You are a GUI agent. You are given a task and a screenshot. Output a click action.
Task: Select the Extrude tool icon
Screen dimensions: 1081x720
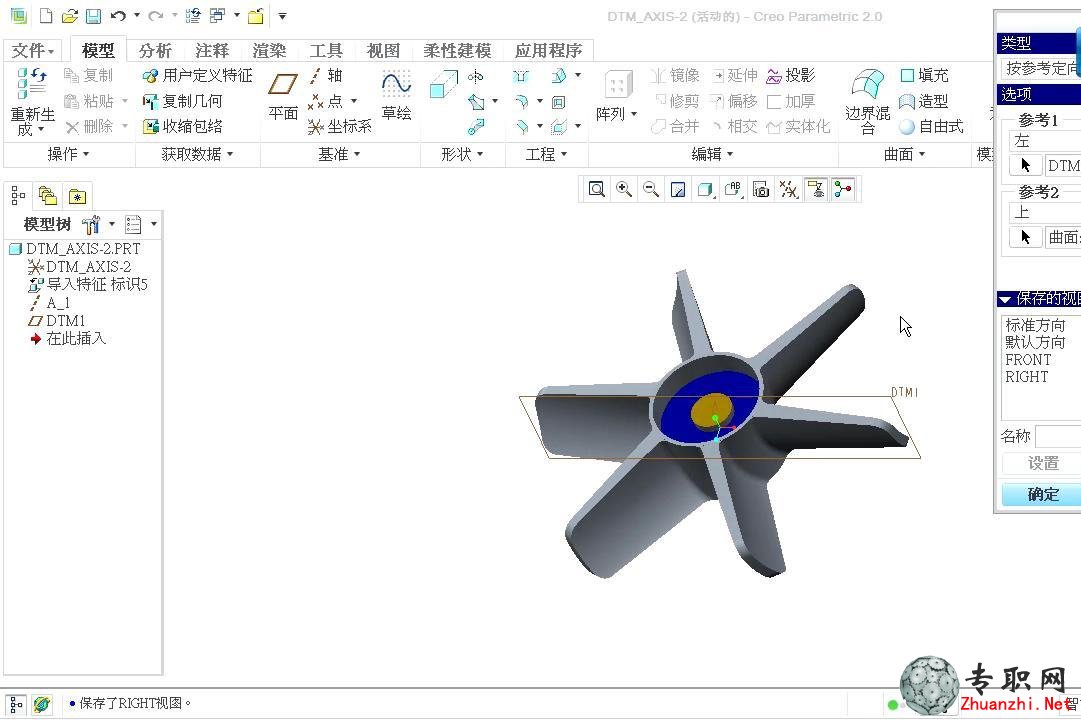443,85
